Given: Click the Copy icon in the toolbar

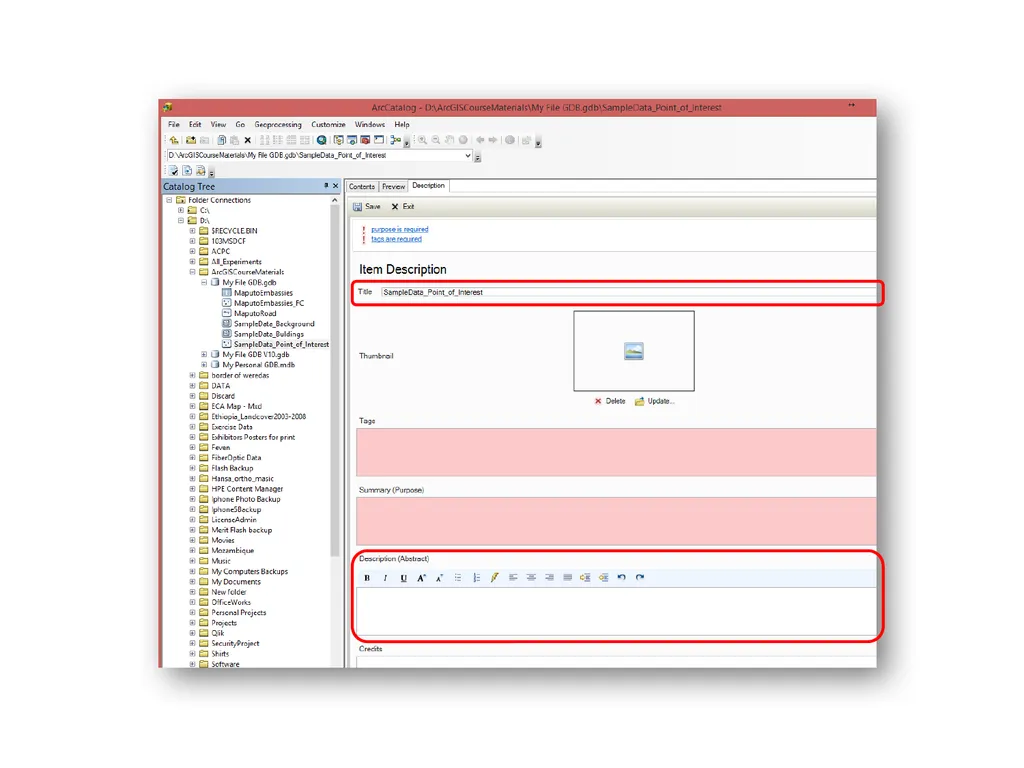Looking at the screenshot, I should (221, 140).
